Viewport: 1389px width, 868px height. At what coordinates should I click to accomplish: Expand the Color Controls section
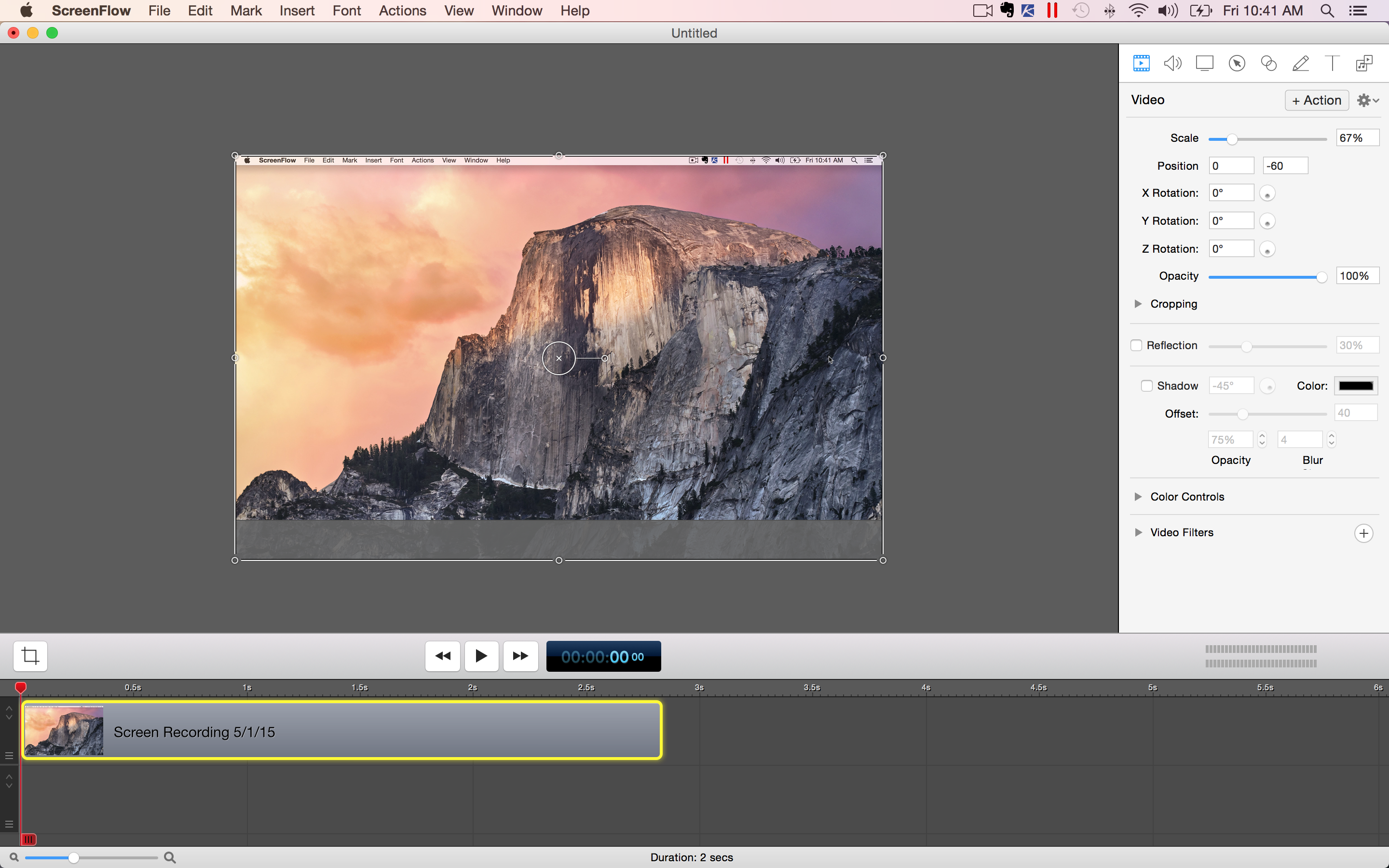coord(1138,497)
